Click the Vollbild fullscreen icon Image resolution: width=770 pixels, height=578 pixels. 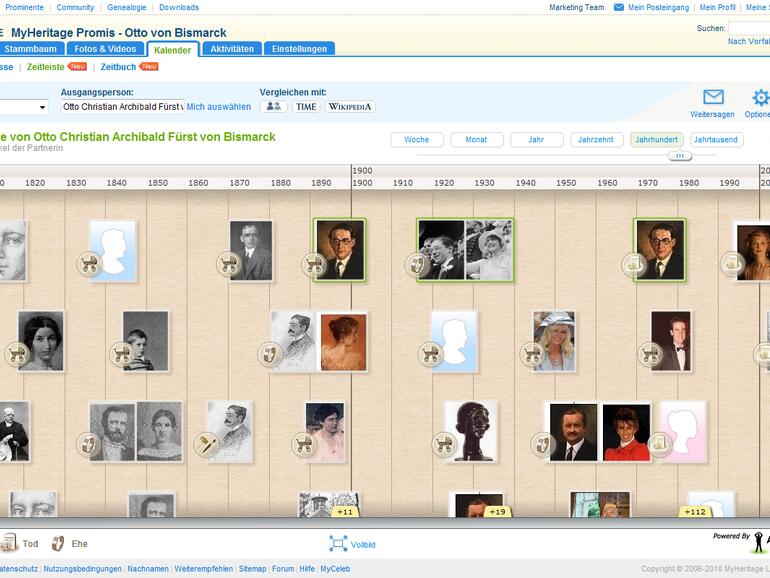(338, 544)
